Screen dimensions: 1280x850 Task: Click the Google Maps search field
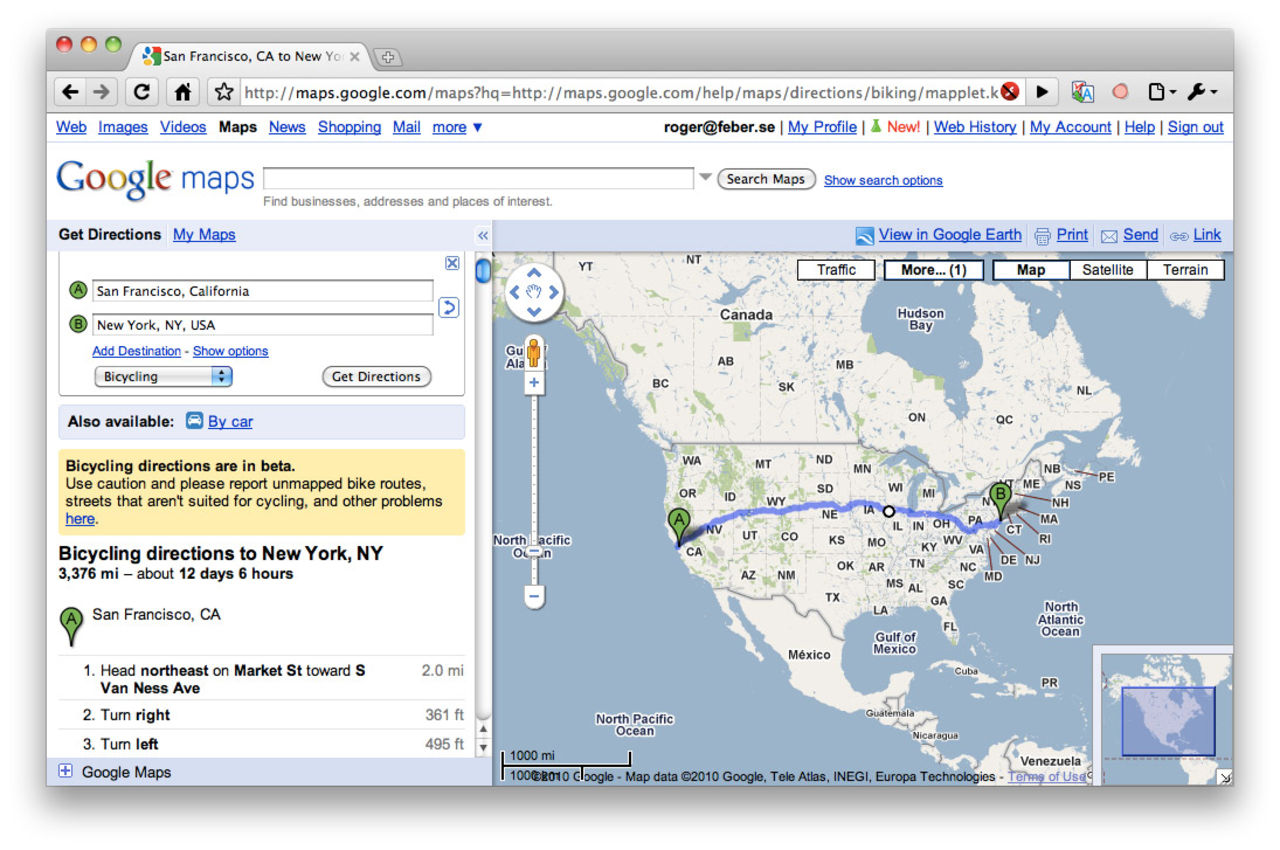[x=478, y=179]
